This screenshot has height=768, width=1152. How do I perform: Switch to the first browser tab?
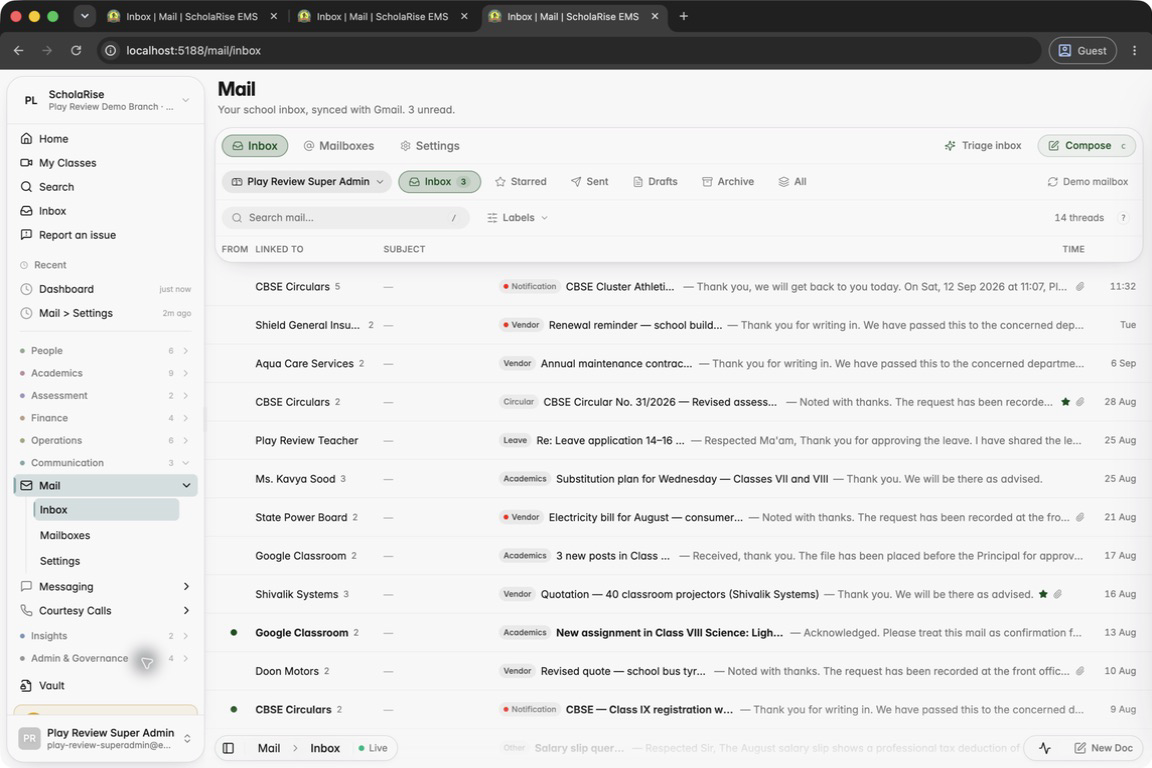191,16
